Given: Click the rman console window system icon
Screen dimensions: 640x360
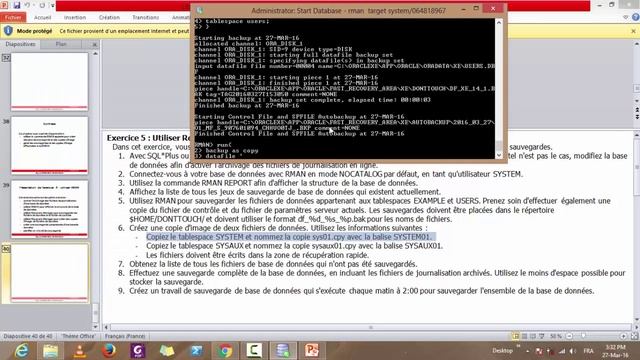Looking at the screenshot, I should pos(200,10).
